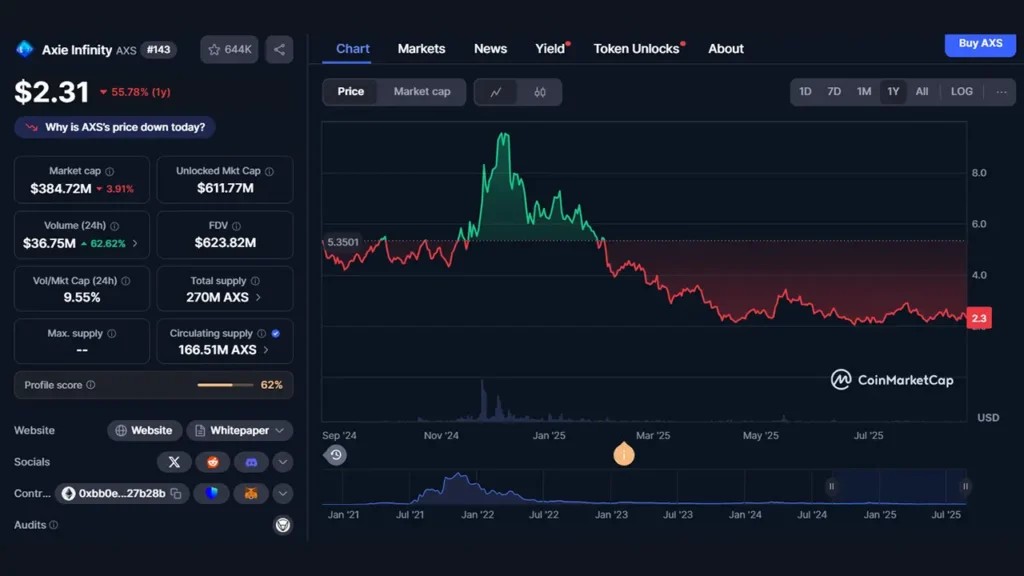This screenshot has height=576, width=1024.
Task: Add AXS to watchlist via star icon
Action: tap(214, 50)
